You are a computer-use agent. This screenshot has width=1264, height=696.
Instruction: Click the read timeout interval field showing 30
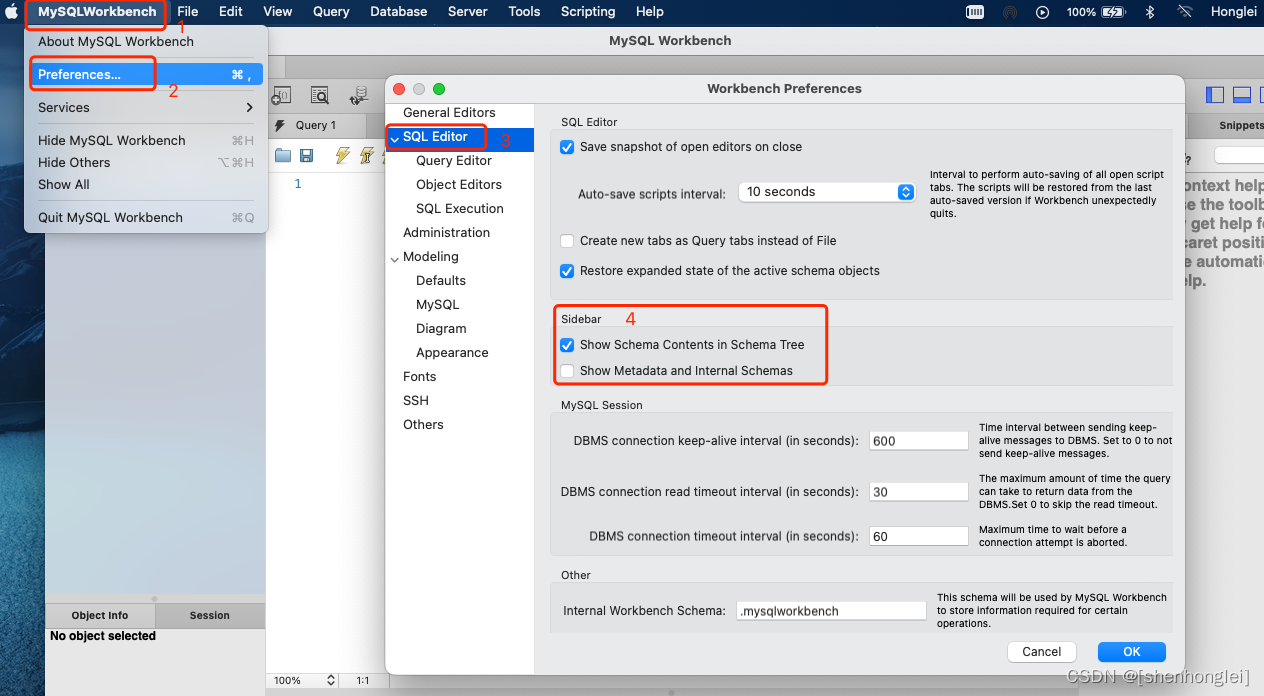918,492
